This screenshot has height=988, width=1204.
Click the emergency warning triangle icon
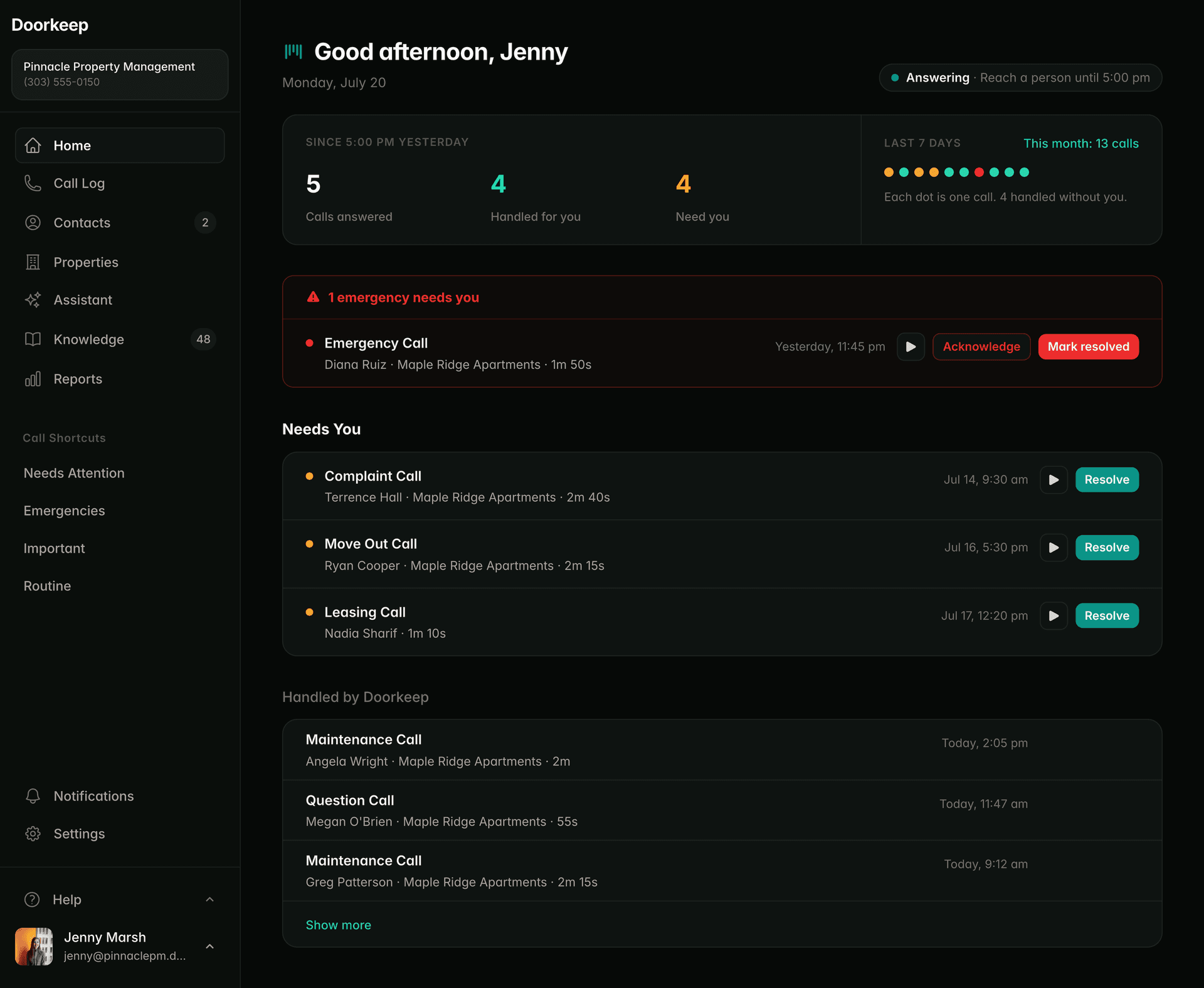pyautogui.click(x=313, y=297)
